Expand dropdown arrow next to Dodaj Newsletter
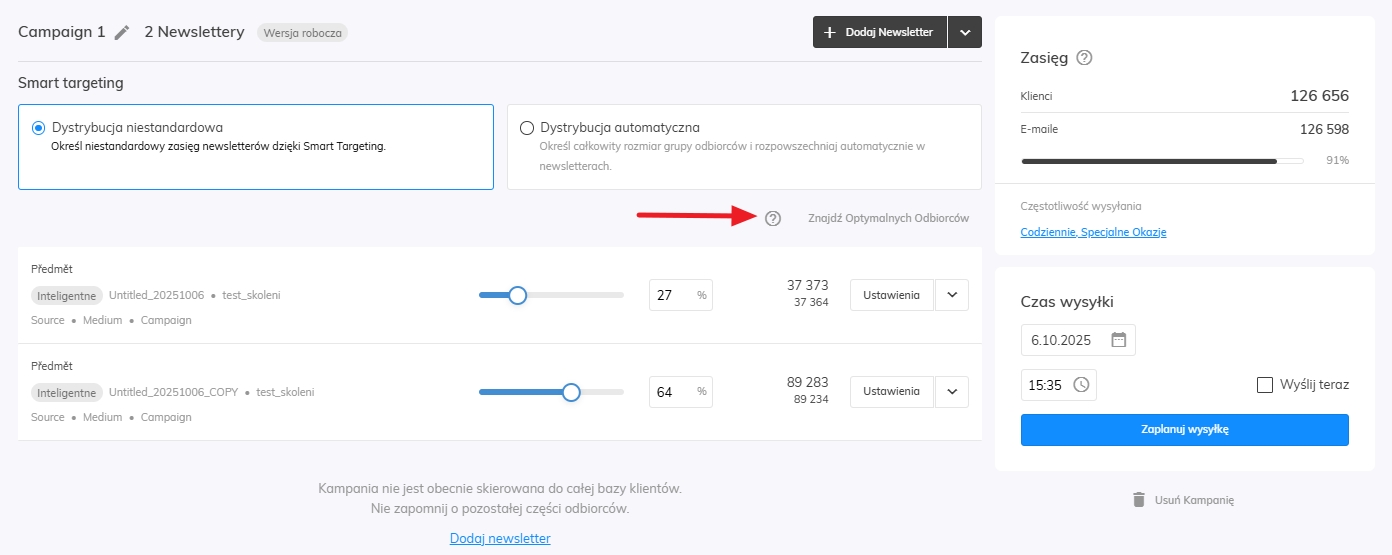 tap(964, 32)
